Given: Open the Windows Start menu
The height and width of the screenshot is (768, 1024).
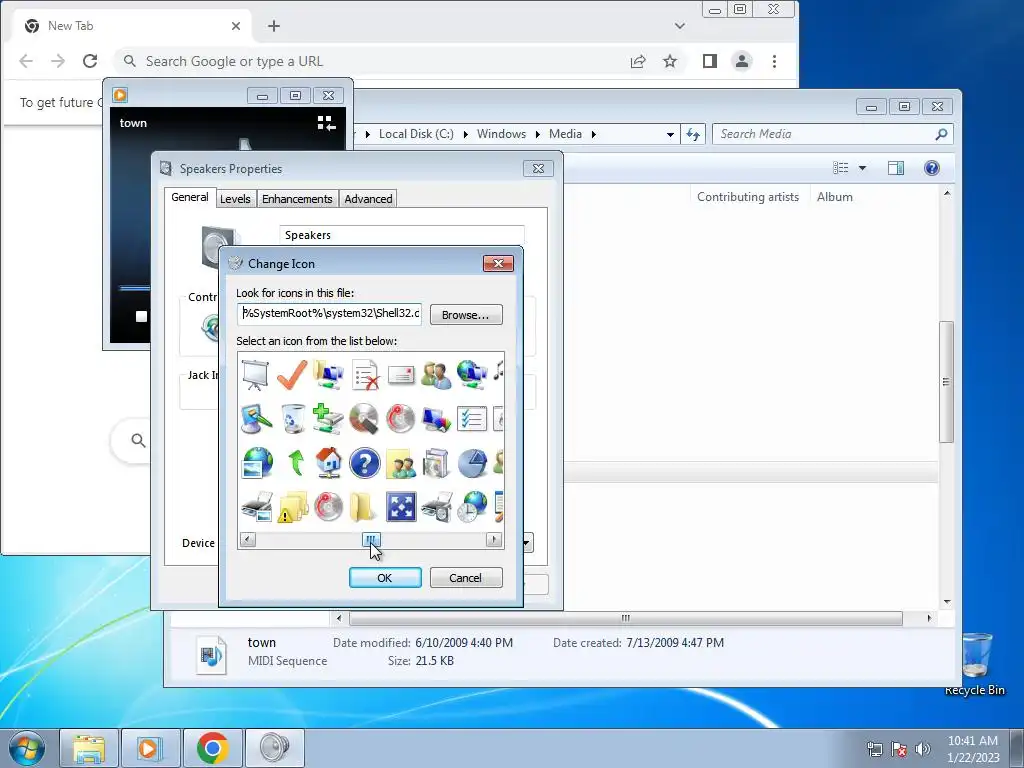Looking at the screenshot, I should pyautogui.click(x=27, y=748).
